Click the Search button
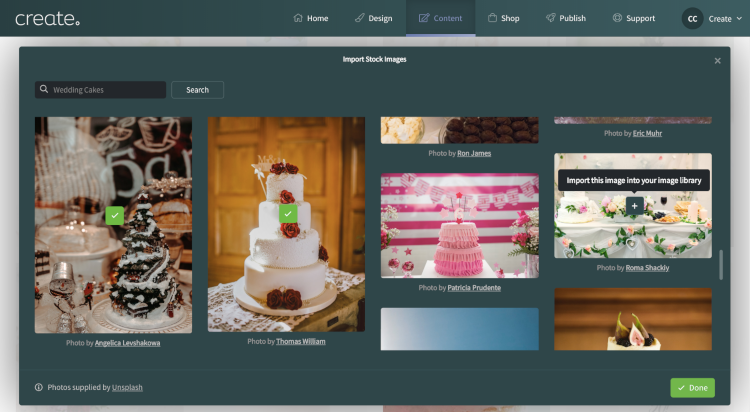 pyautogui.click(x=198, y=89)
